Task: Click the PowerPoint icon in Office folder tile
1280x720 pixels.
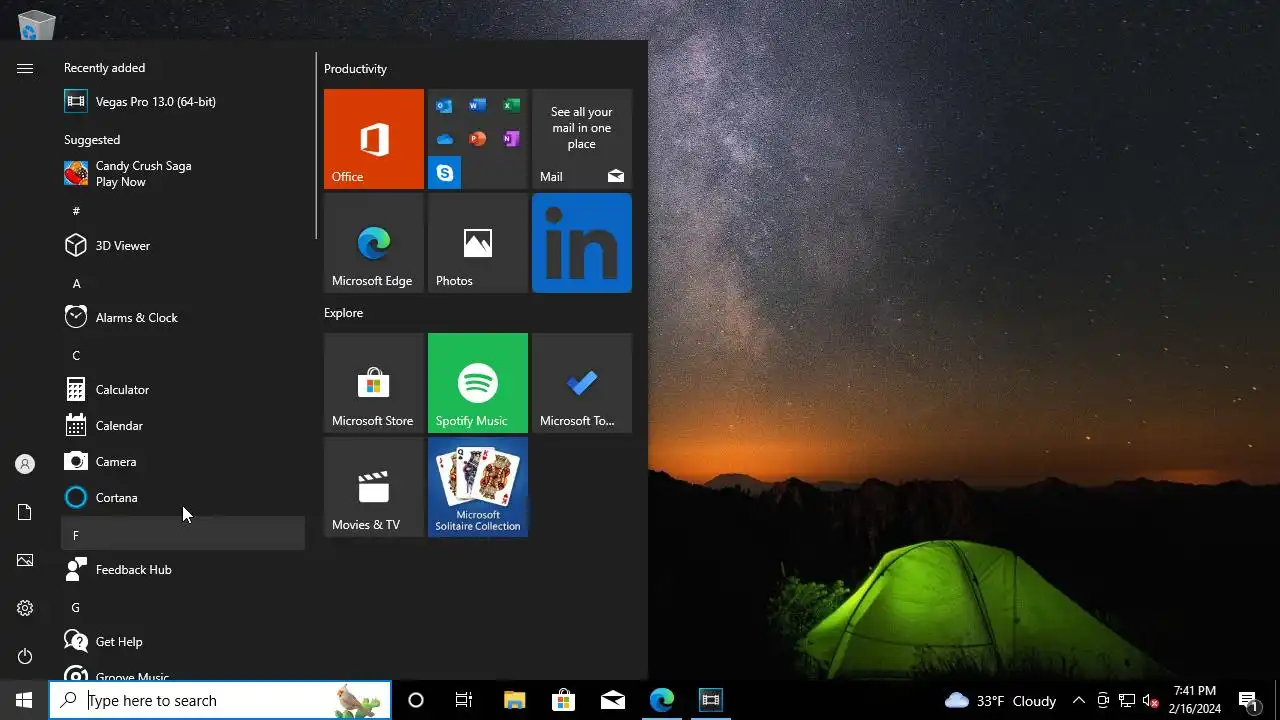Action: 478,139
